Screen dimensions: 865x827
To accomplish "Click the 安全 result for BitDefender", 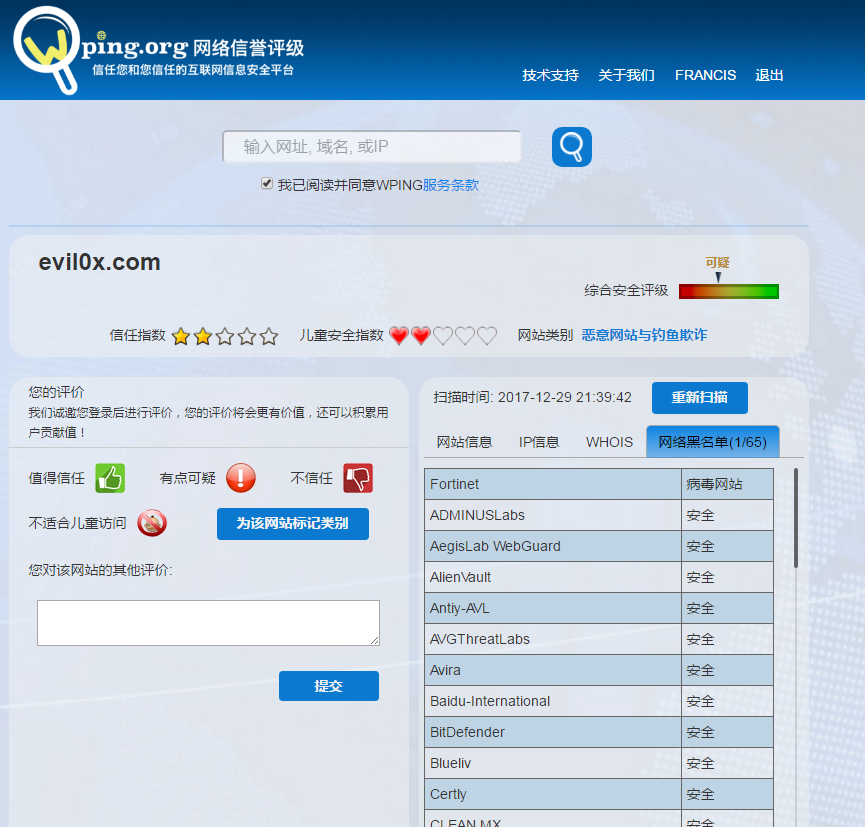I will pos(701,732).
